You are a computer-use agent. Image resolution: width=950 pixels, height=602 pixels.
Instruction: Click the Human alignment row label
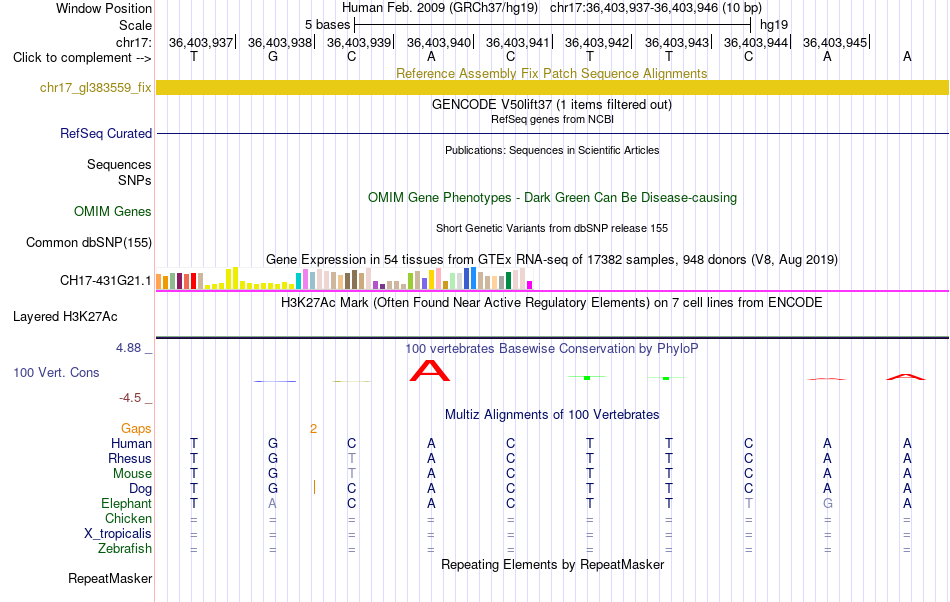131,443
